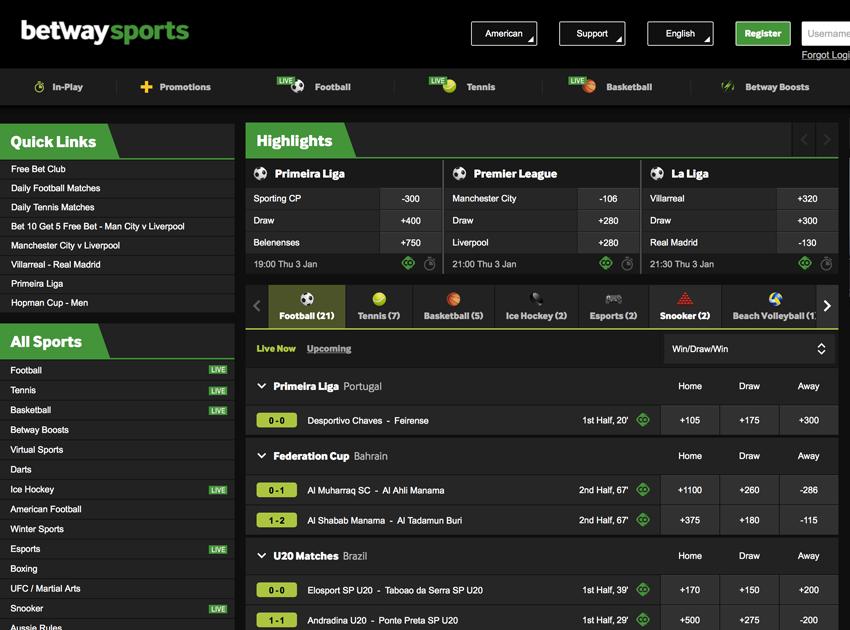This screenshot has height=630, width=850.
Task: Open the English language dropdown
Action: point(680,34)
